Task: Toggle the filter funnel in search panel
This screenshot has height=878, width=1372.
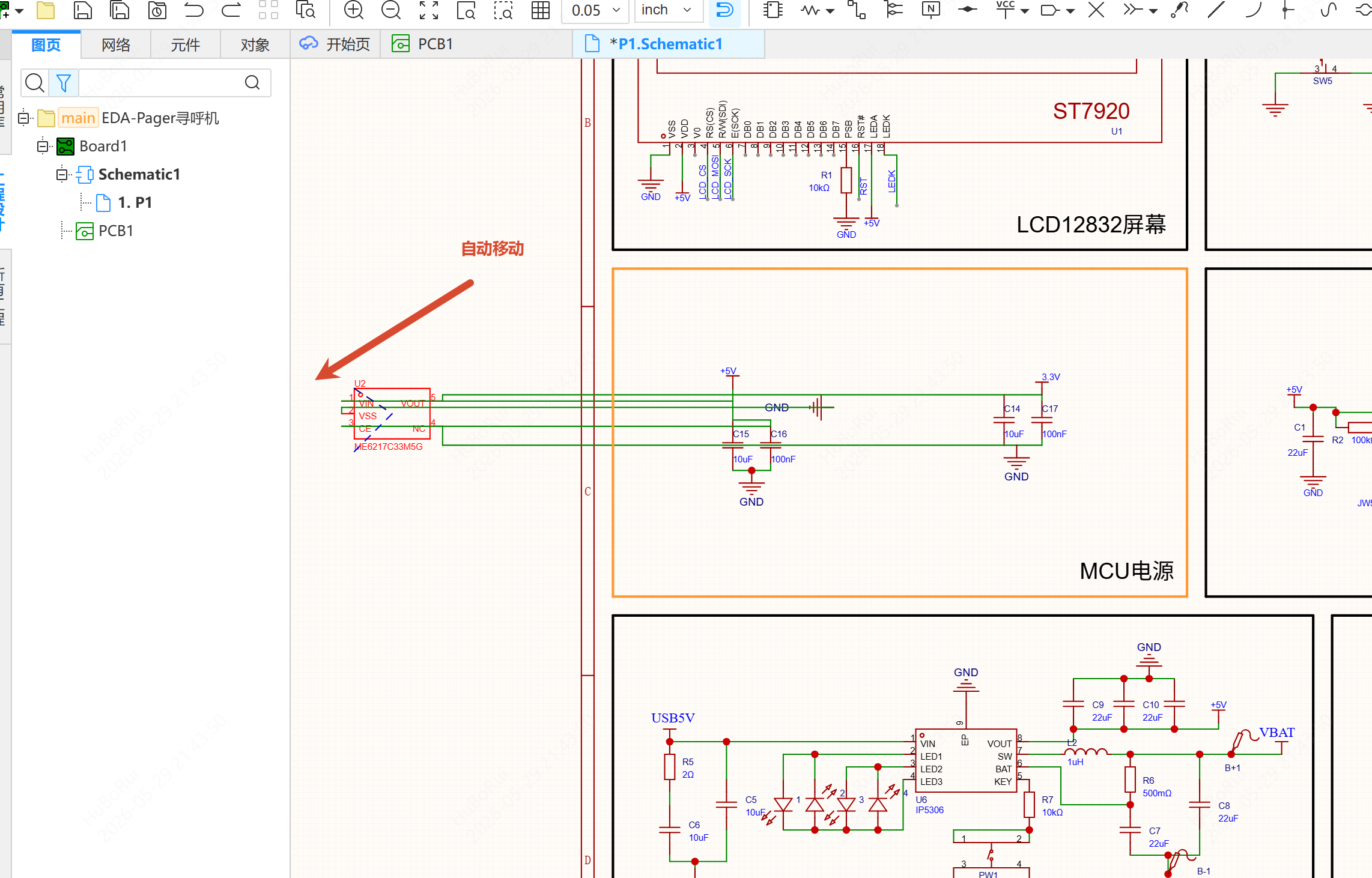Action: click(64, 83)
